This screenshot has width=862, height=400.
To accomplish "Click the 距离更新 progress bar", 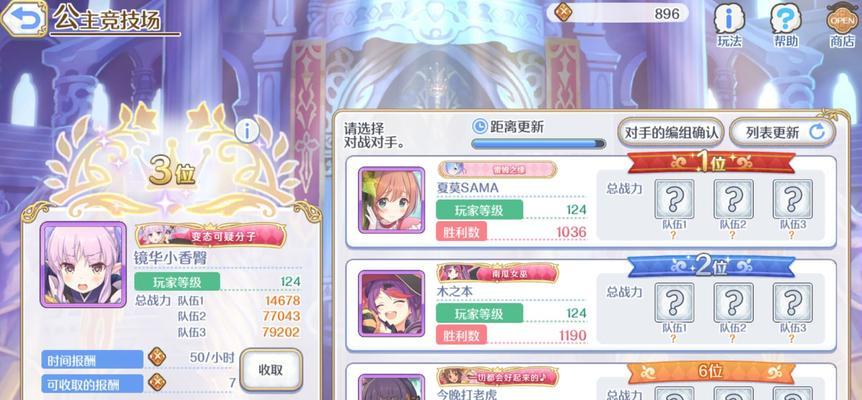I will (x=538, y=144).
